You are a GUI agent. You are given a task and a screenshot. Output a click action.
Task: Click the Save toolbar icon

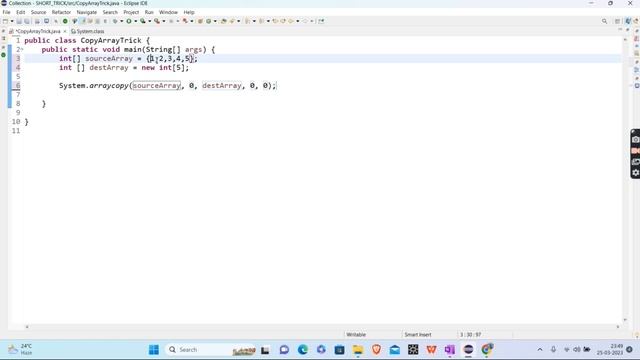tap(19, 21)
